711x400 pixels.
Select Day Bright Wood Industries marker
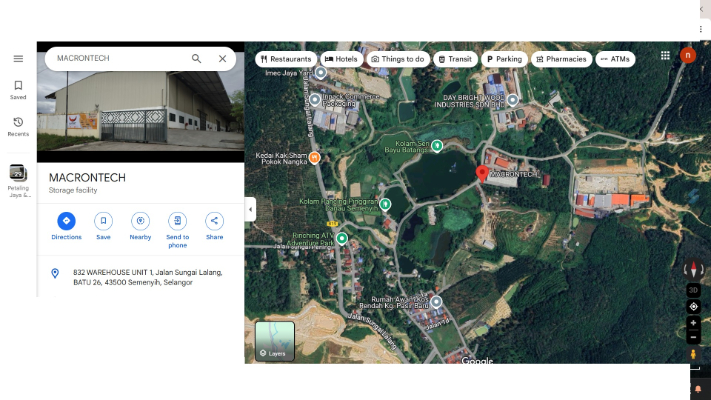click(x=512, y=100)
